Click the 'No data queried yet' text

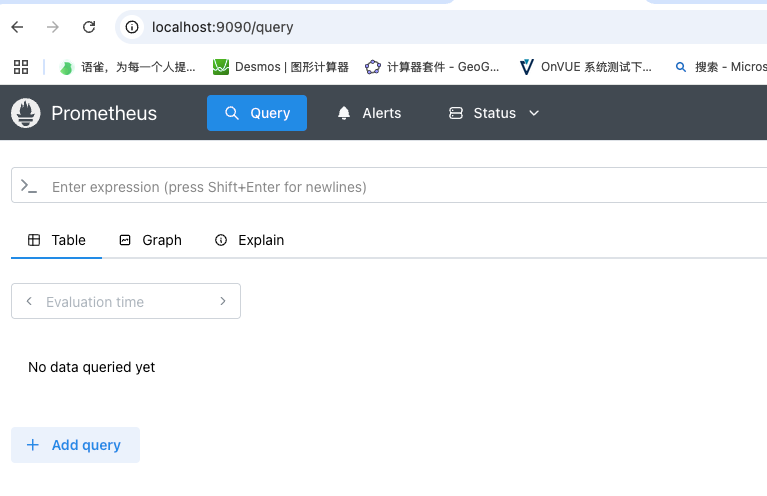pos(91,367)
